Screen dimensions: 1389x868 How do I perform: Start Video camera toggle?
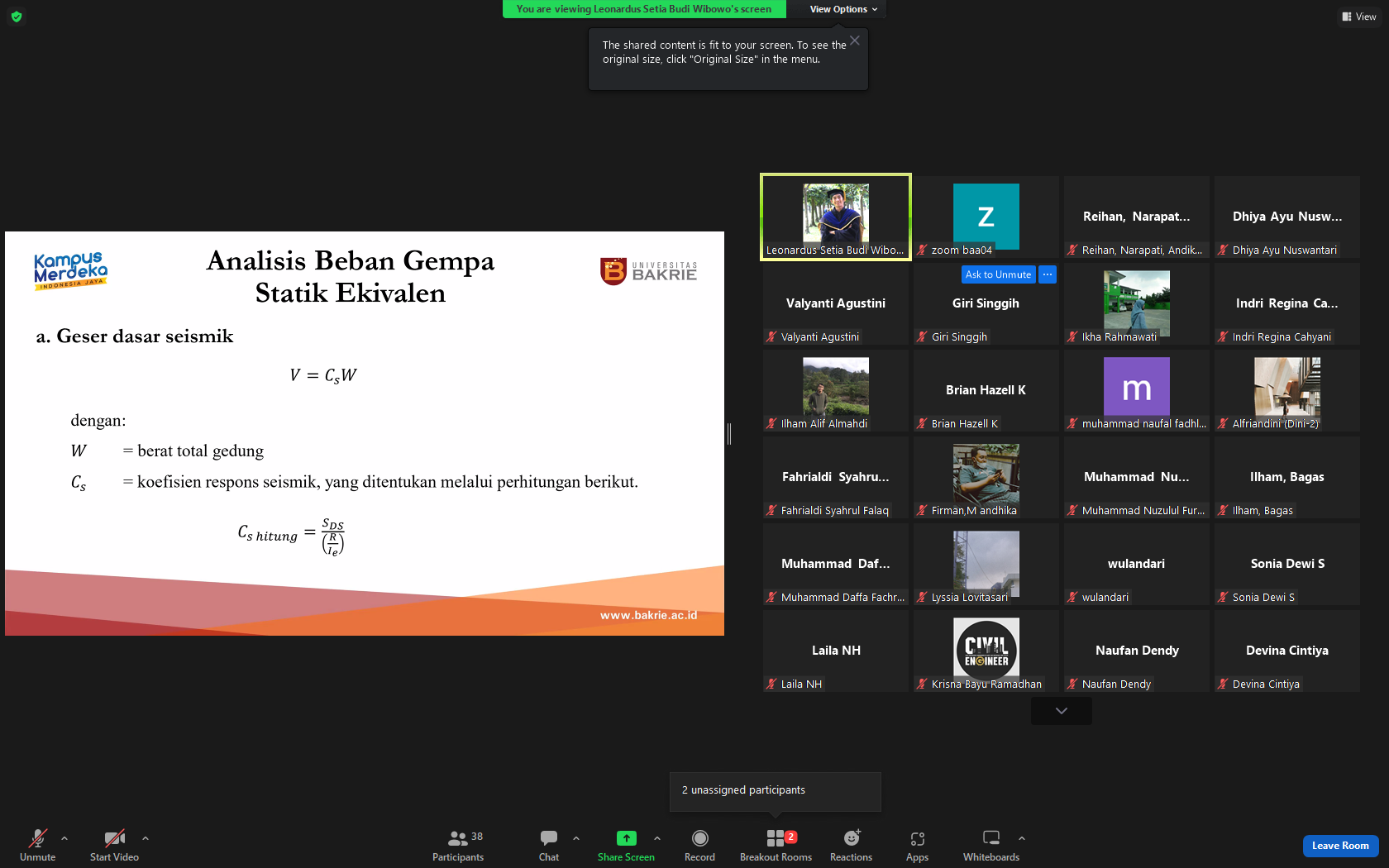pos(114,845)
